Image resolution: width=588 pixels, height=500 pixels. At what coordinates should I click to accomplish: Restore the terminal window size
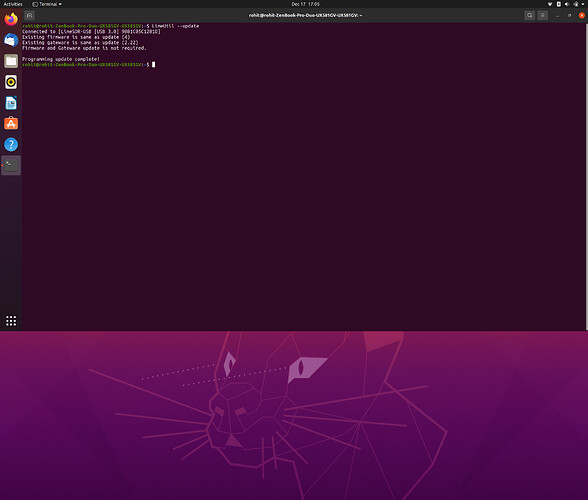569,15
